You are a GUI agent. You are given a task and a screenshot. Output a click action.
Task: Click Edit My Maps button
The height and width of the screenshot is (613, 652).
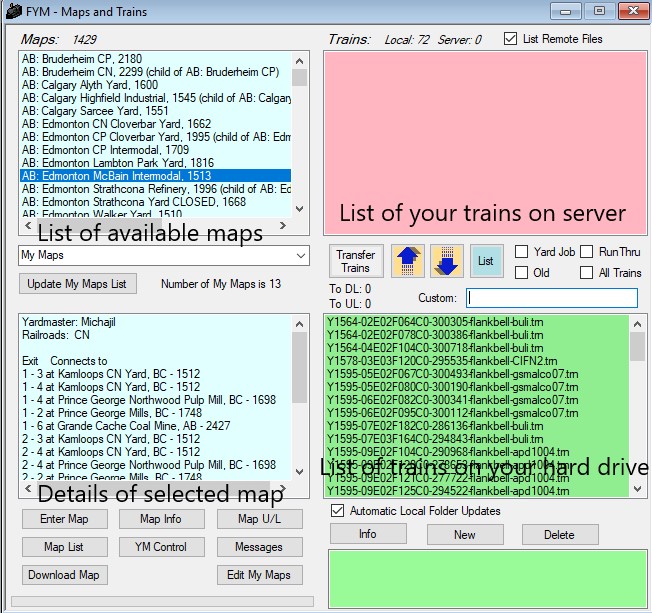click(x=259, y=575)
